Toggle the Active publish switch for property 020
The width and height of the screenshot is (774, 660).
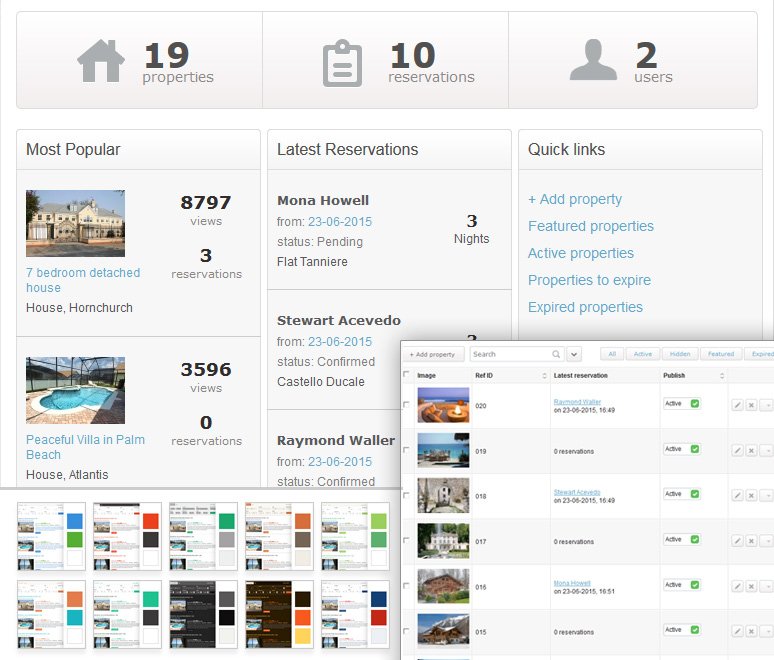[x=682, y=403]
